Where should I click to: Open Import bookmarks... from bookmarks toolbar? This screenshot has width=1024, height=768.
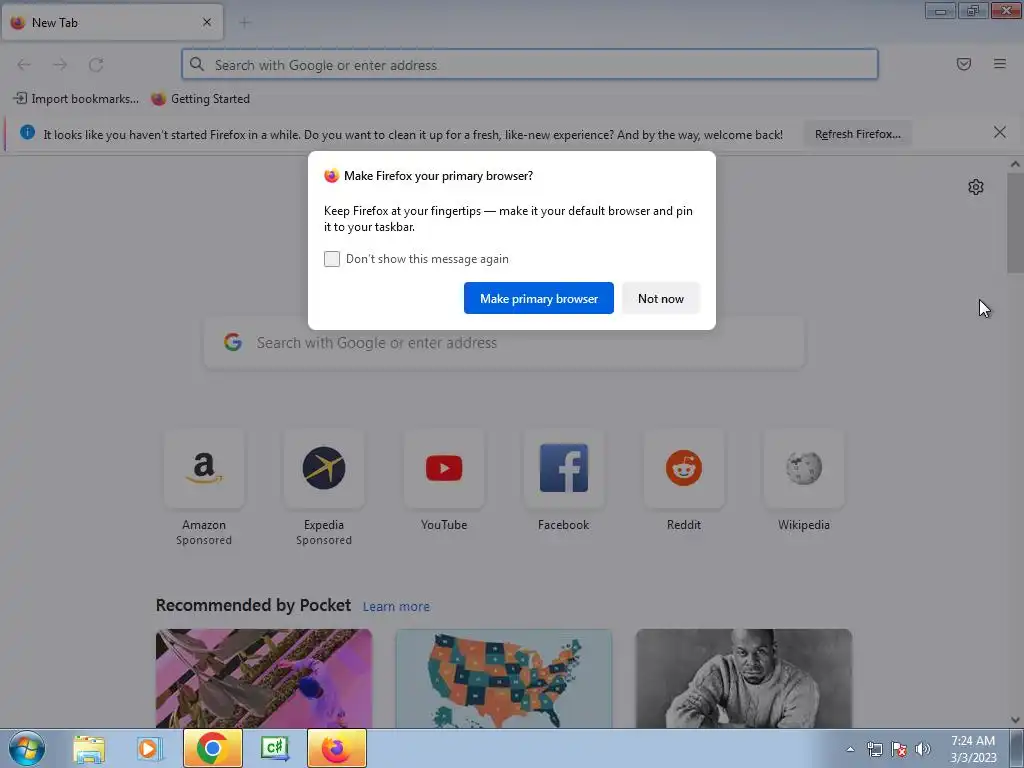pyautogui.click(x=76, y=99)
